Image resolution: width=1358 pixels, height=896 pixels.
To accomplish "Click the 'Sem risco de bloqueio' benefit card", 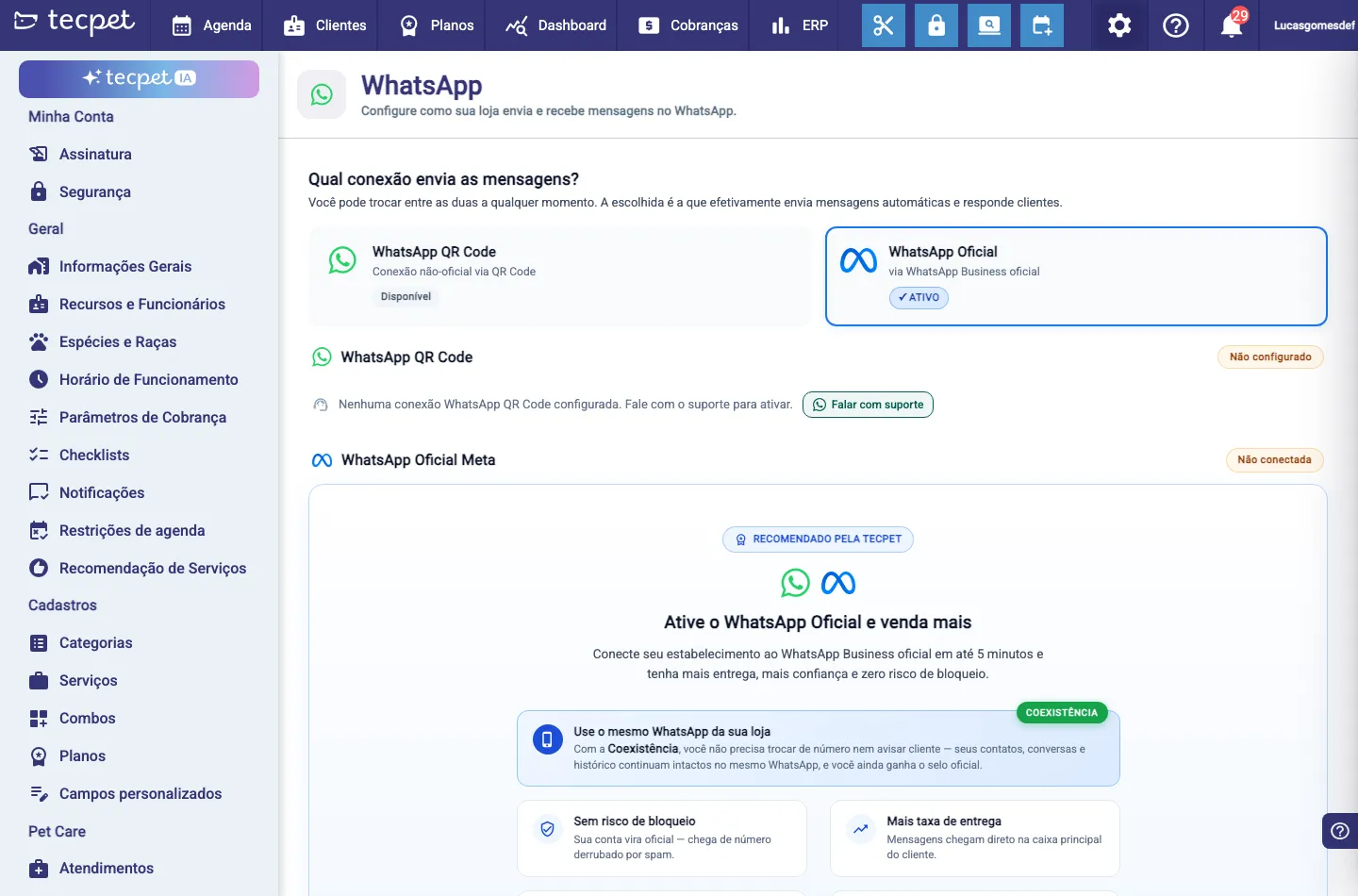I will [661, 838].
